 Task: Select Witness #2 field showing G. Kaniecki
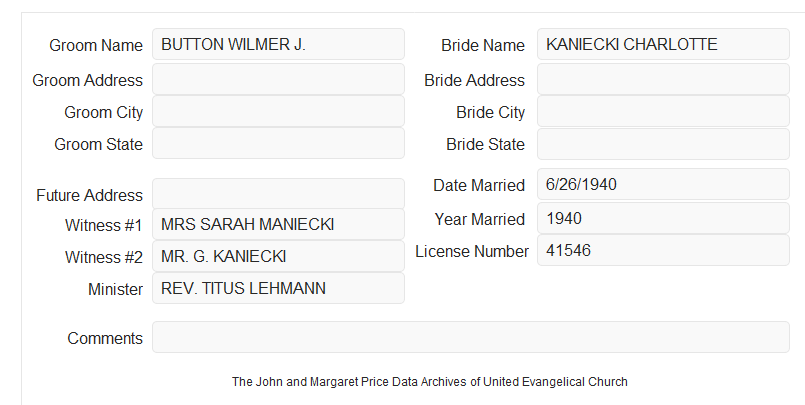coord(278,256)
